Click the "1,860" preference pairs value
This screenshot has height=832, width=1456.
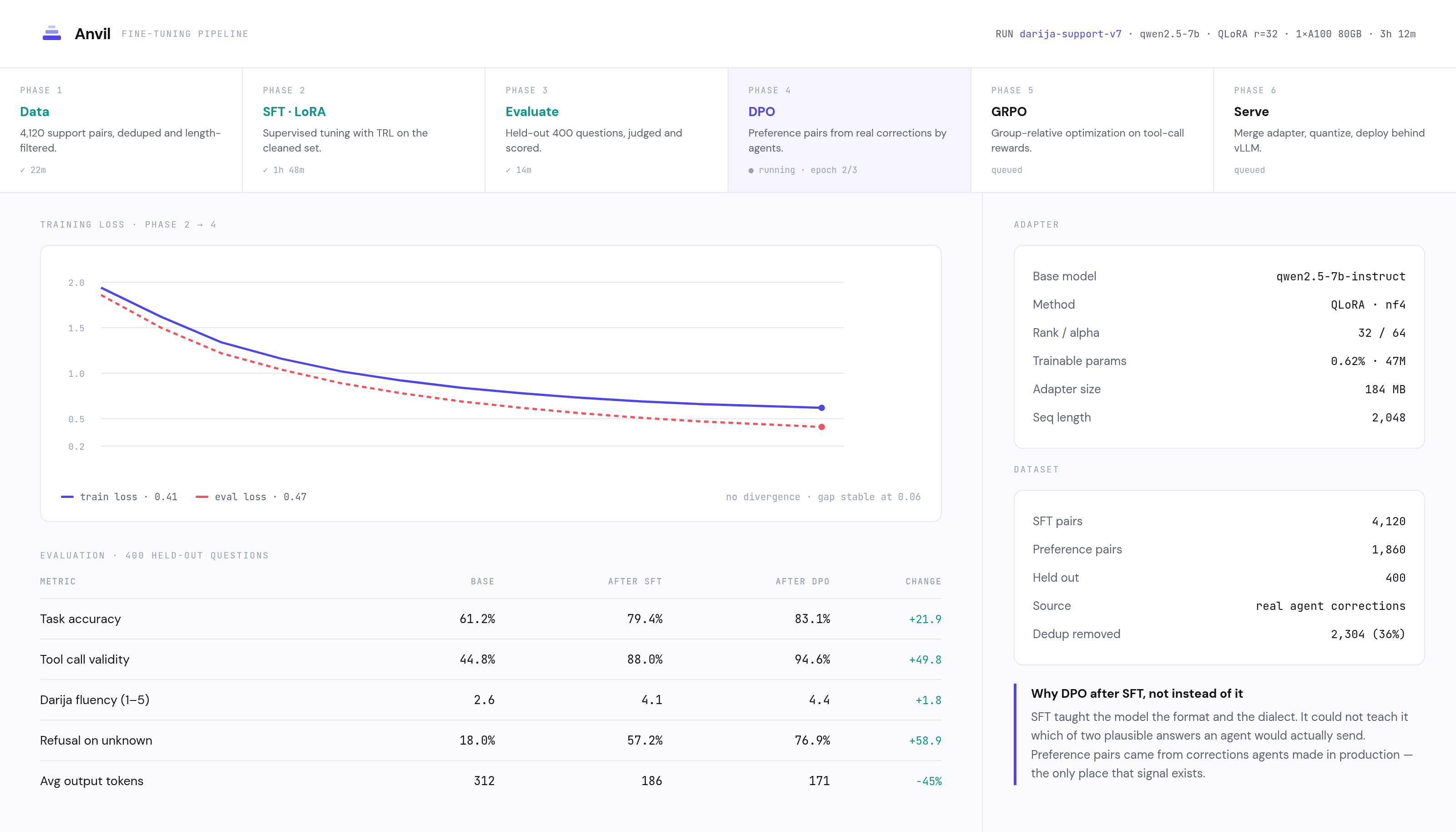pyautogui.click(x=1389, y=550)
